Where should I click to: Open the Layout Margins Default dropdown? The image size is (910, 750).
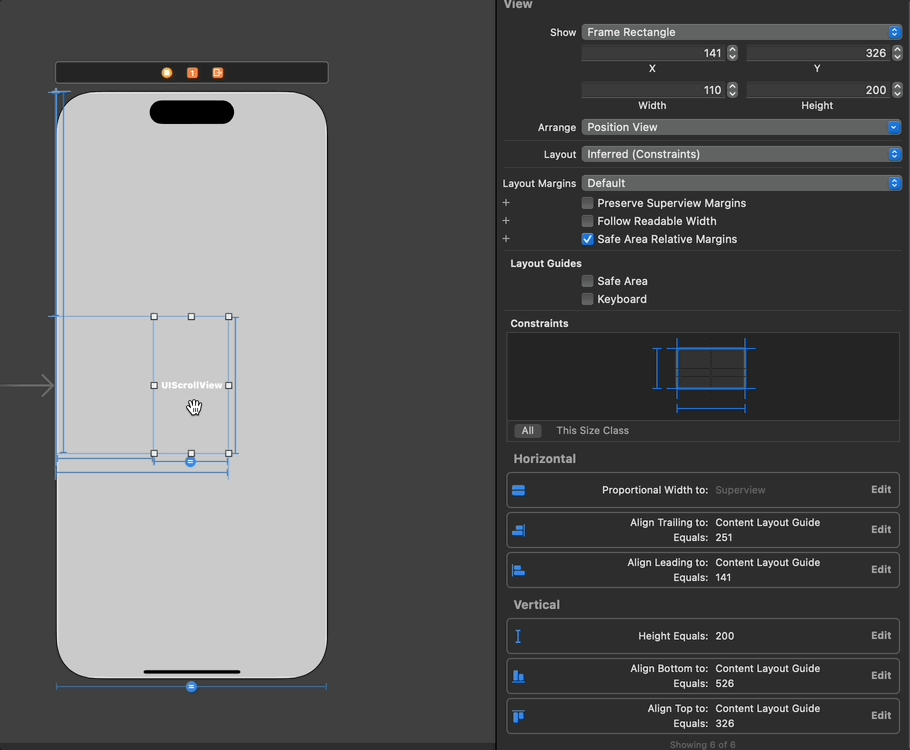point(741,183)
